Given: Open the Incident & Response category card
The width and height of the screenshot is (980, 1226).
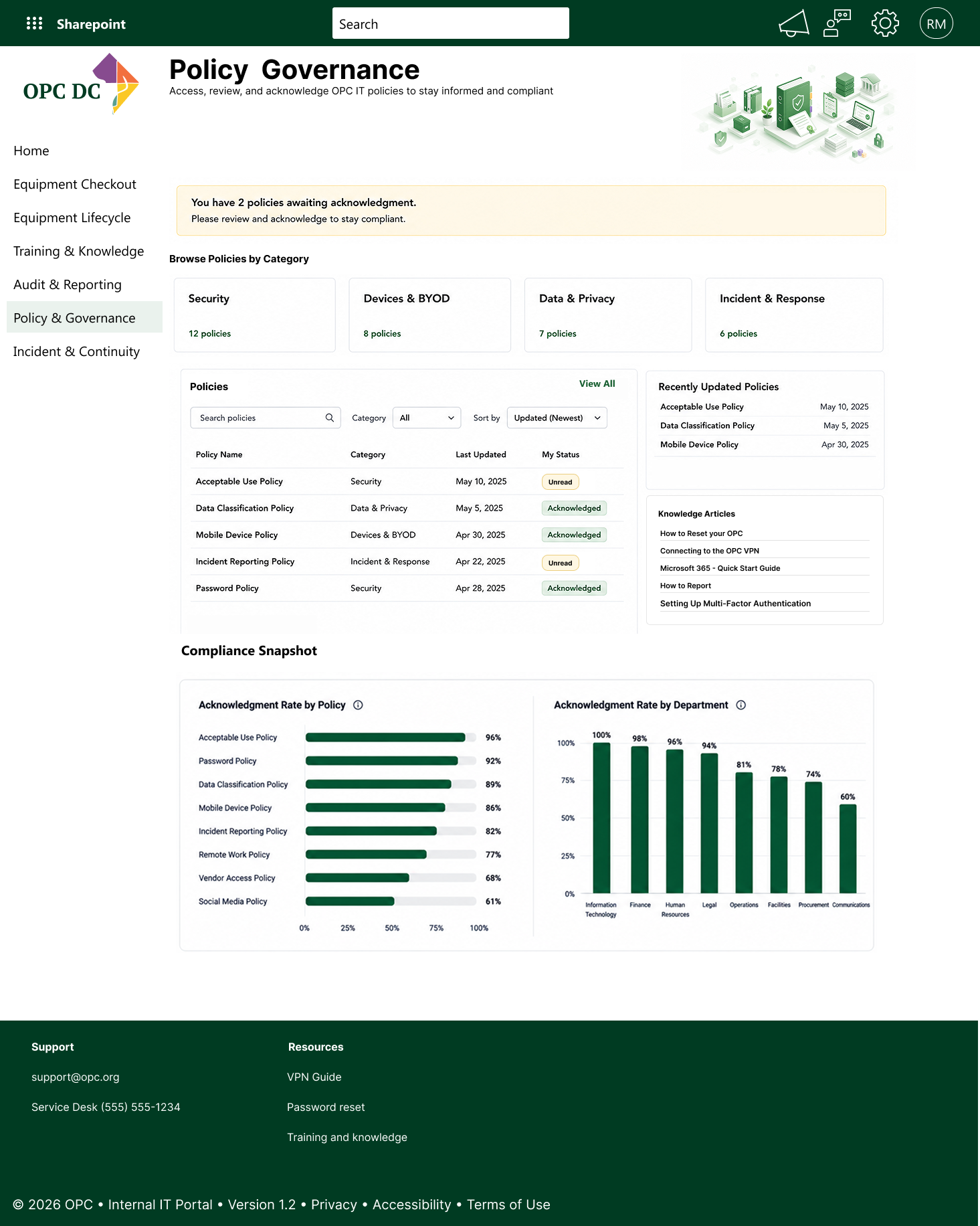Looking at the screenshot, I should point(794,315).
